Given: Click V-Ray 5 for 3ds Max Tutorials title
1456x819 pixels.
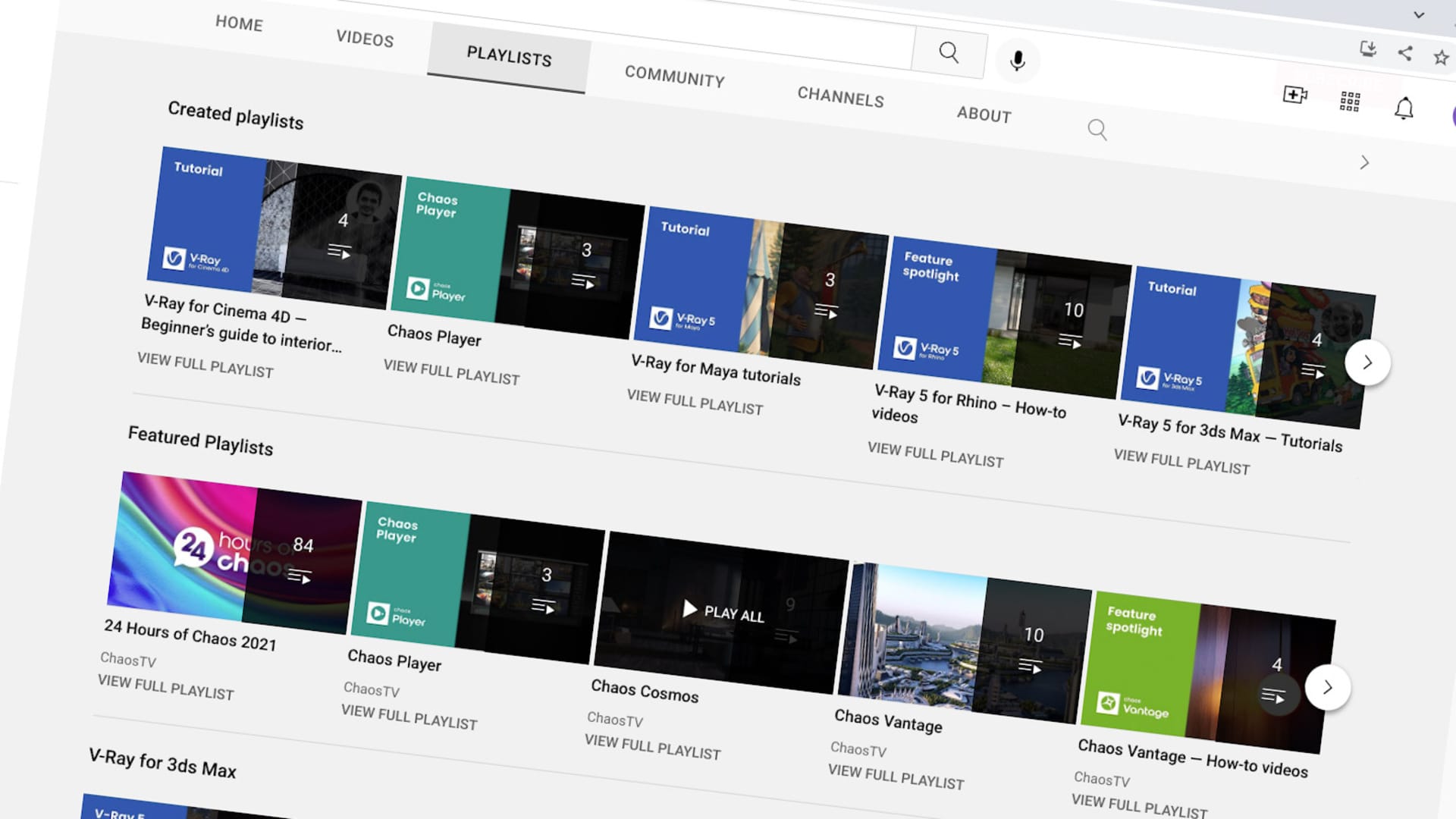Looking at the screenshot, I should 1230,434.
